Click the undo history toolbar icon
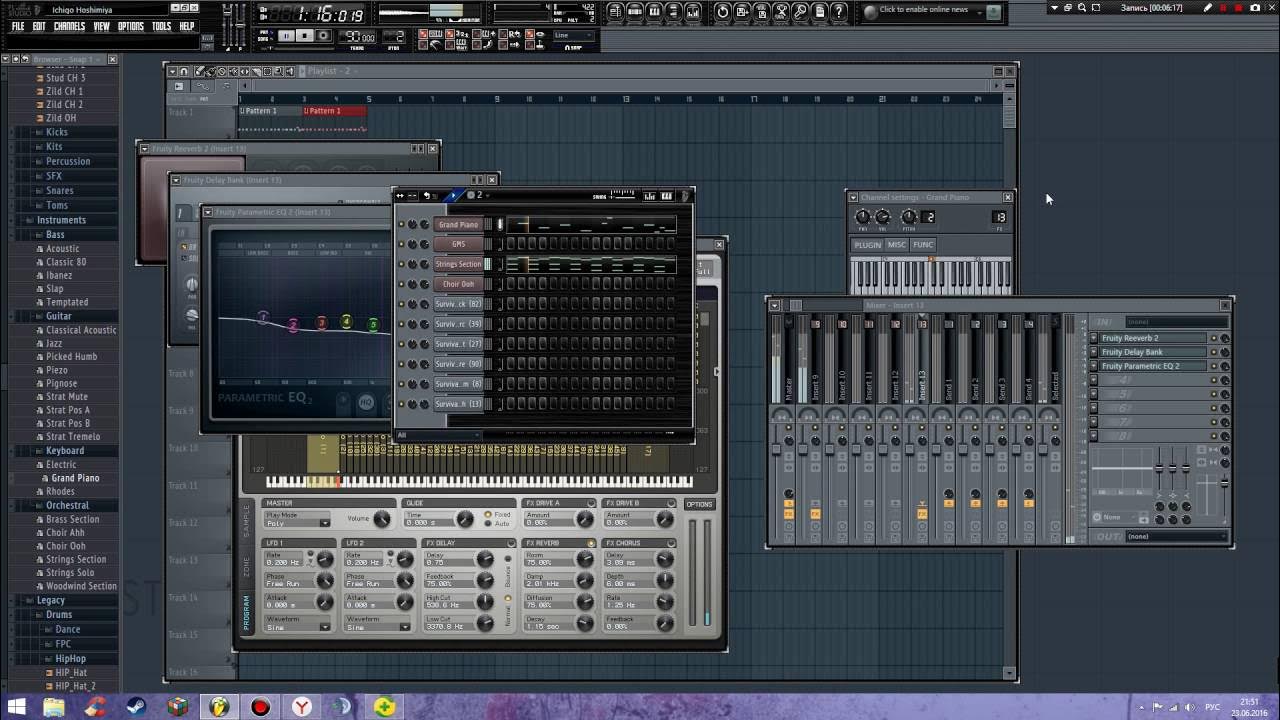 tap(722, 12)
